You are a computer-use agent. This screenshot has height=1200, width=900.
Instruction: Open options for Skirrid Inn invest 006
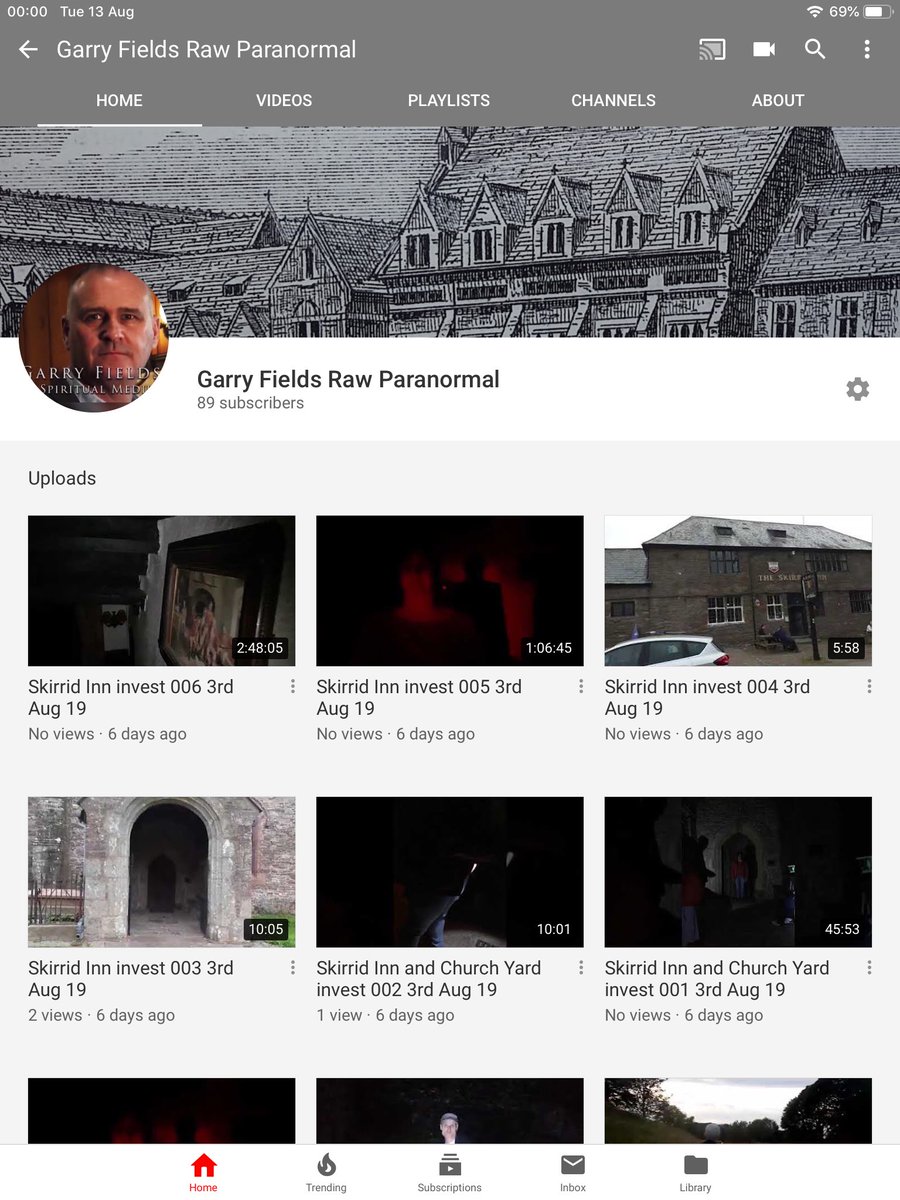pyautogui.click(x=293, y=686)
